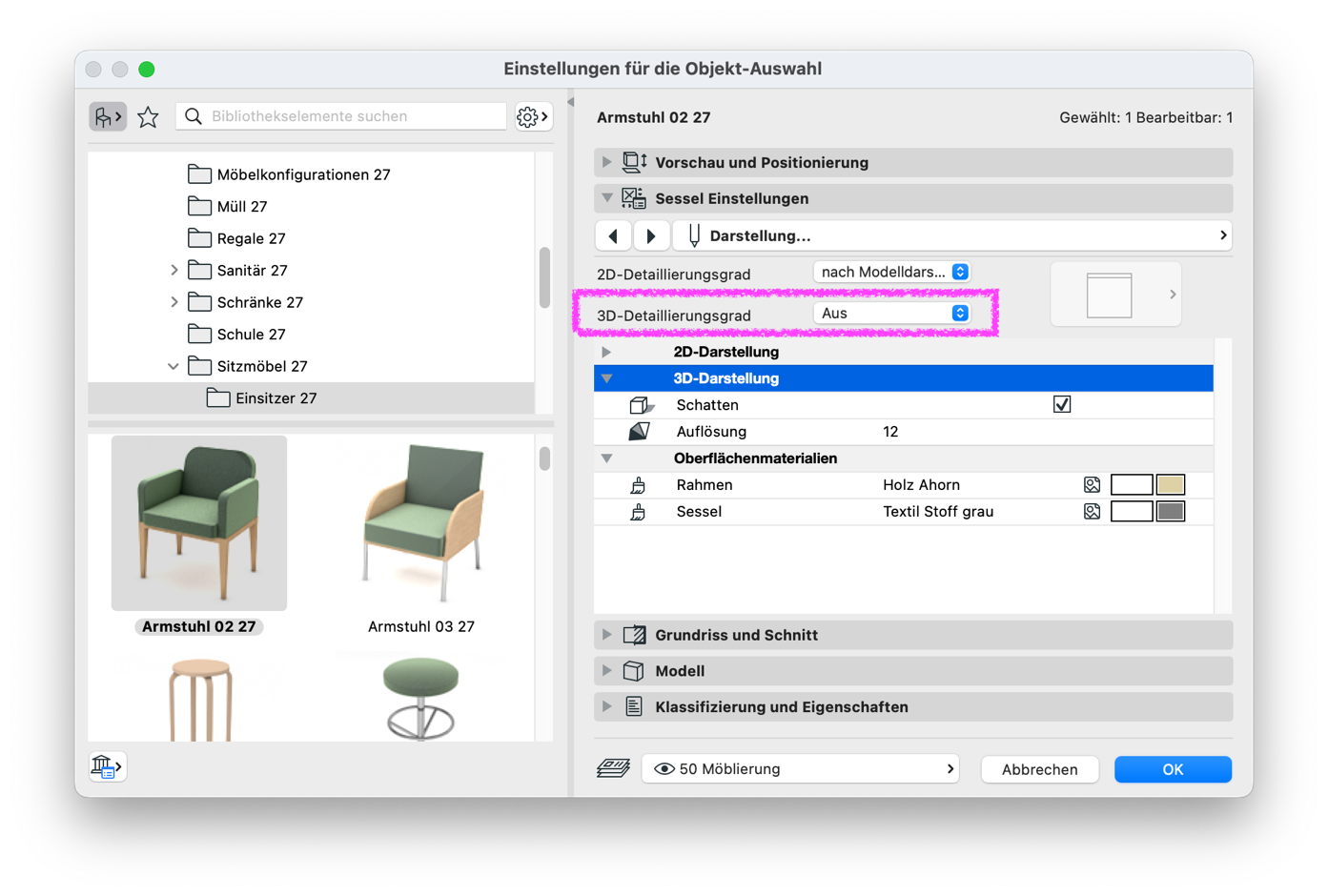Click the Klassifizierung und Eigenschaften list icon

pos(634,707)
